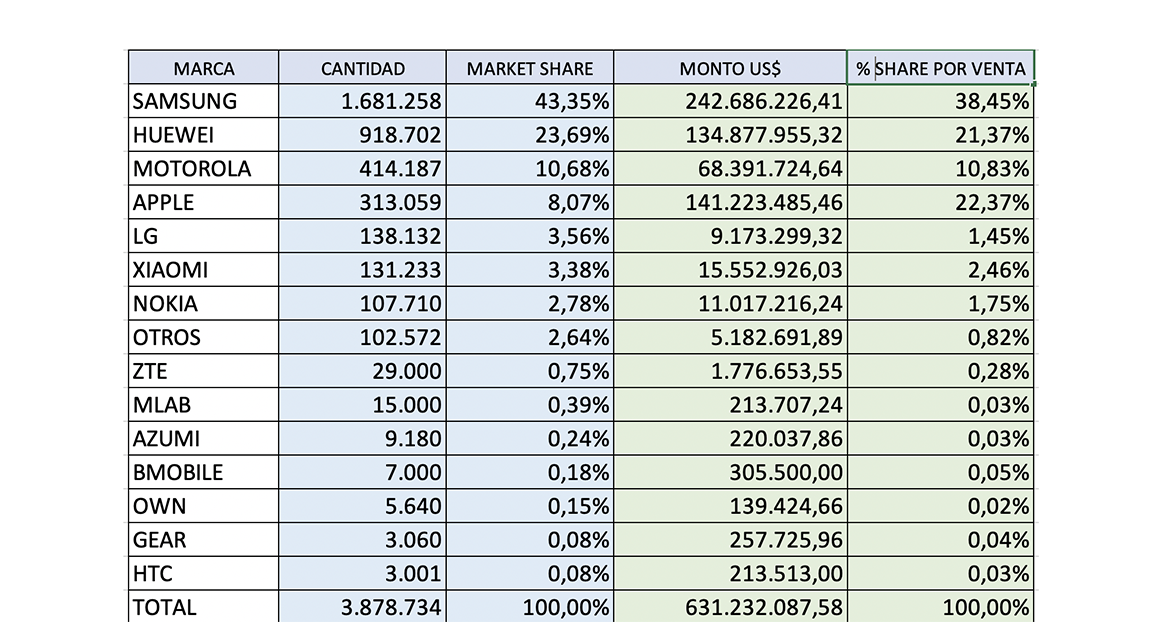Select LG share por venta 1,45%

(941, 236)
